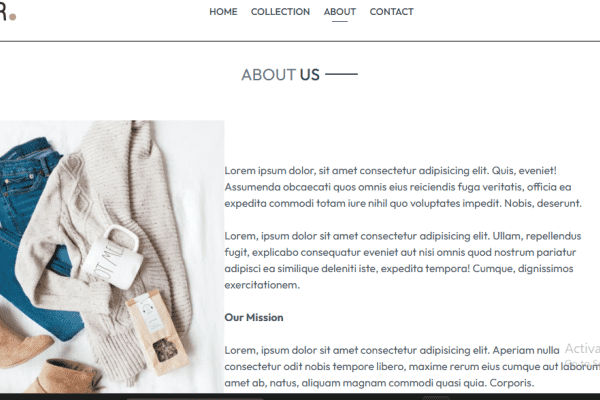600x400 pixels.
Task: Click the tan dot in the logo
Action: click(12, 17)
